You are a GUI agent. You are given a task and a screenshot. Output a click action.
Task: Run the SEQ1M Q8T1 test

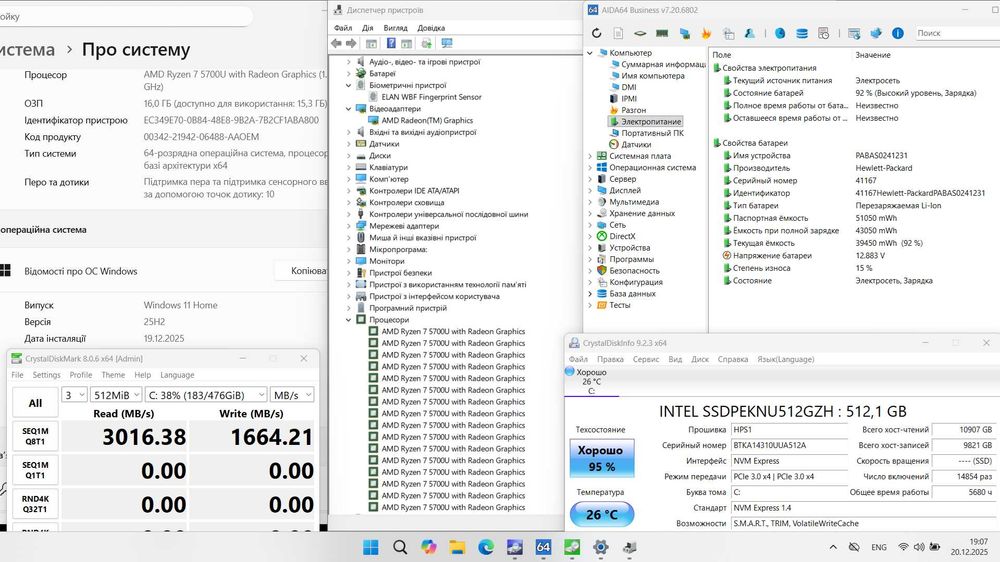(35, 436)
